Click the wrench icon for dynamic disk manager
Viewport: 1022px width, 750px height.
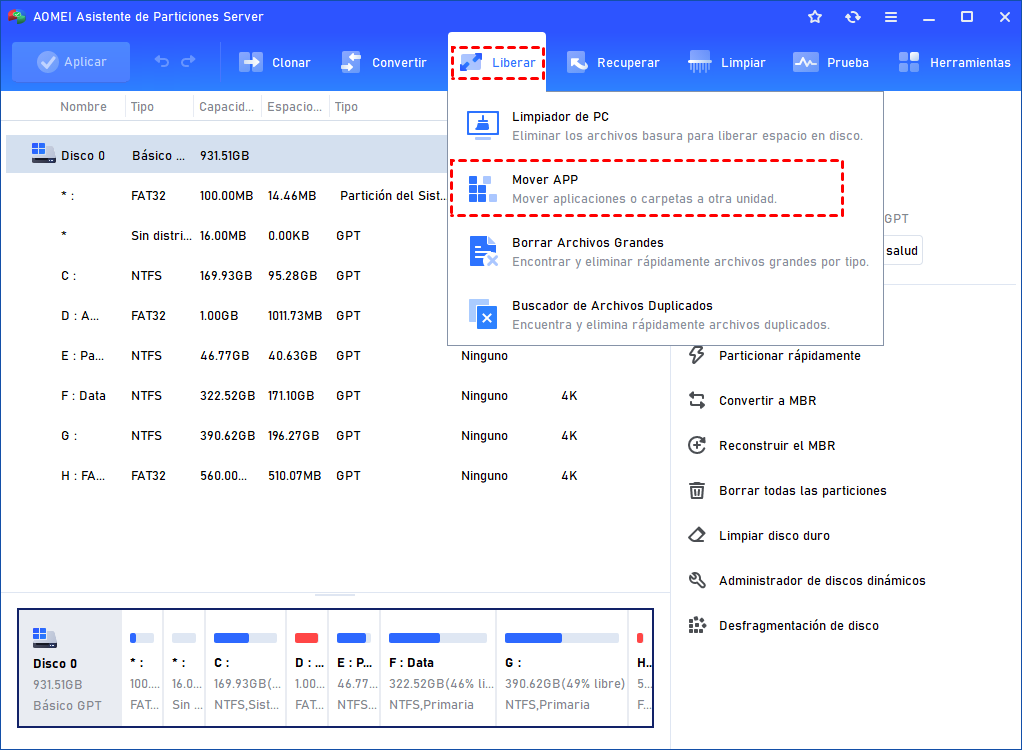(x=697, y=580)
